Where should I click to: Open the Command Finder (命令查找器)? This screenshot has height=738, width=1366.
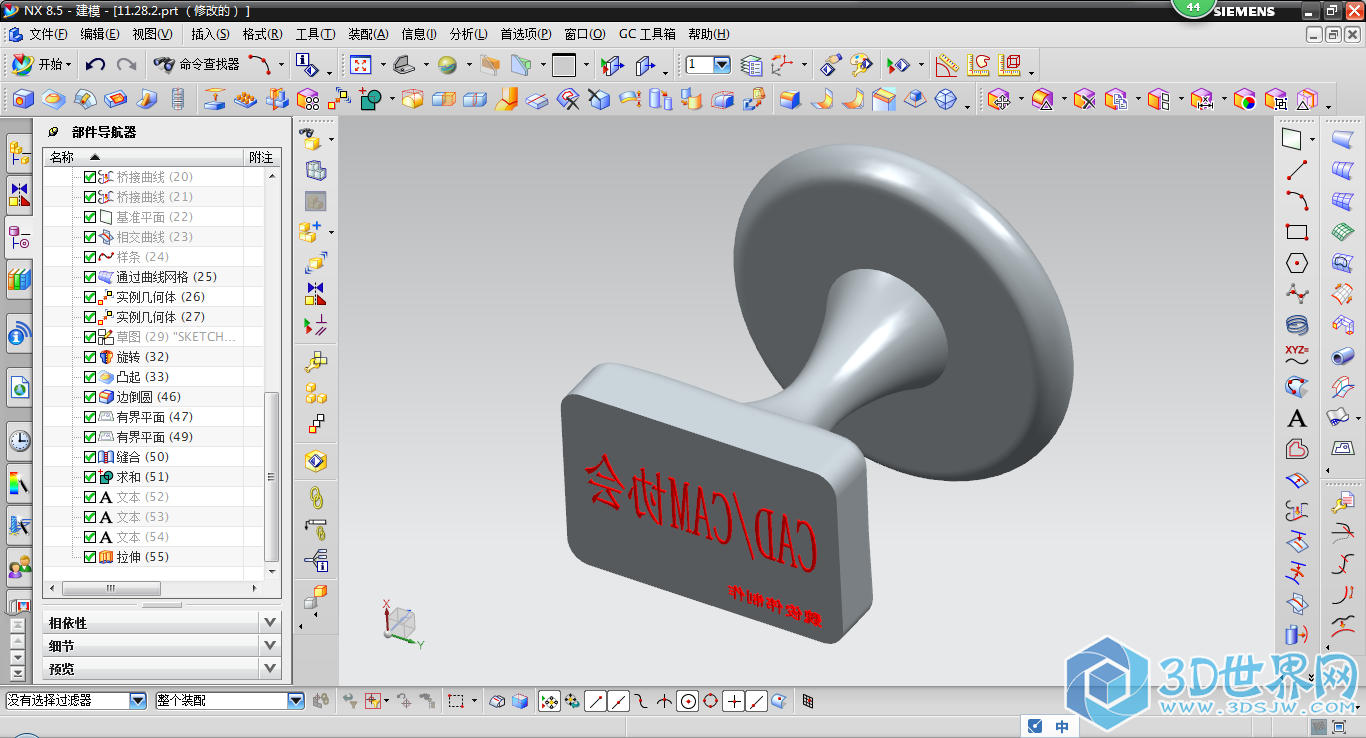click(x=197, y=65)
